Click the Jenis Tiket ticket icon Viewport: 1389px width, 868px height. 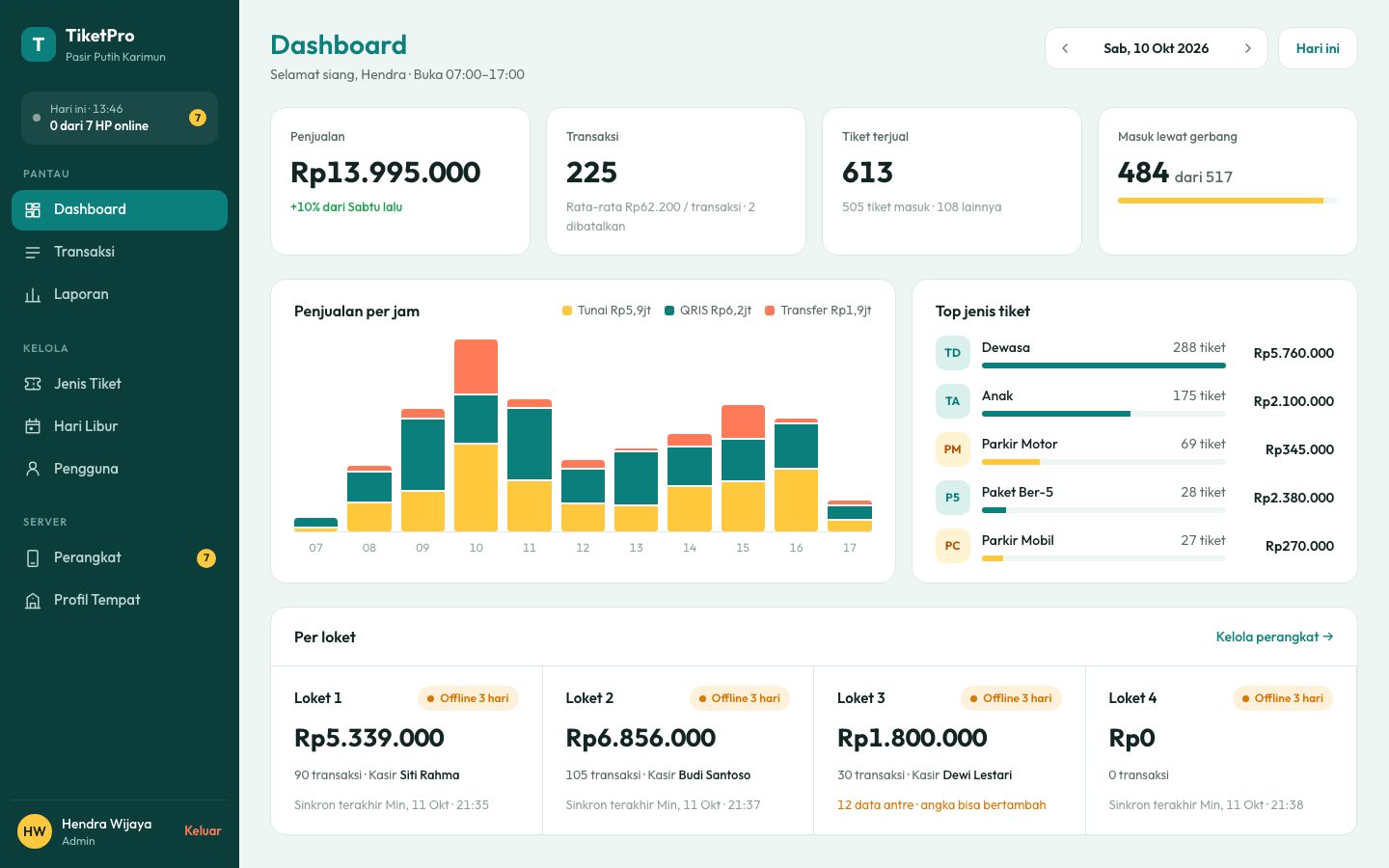[33, 385]
